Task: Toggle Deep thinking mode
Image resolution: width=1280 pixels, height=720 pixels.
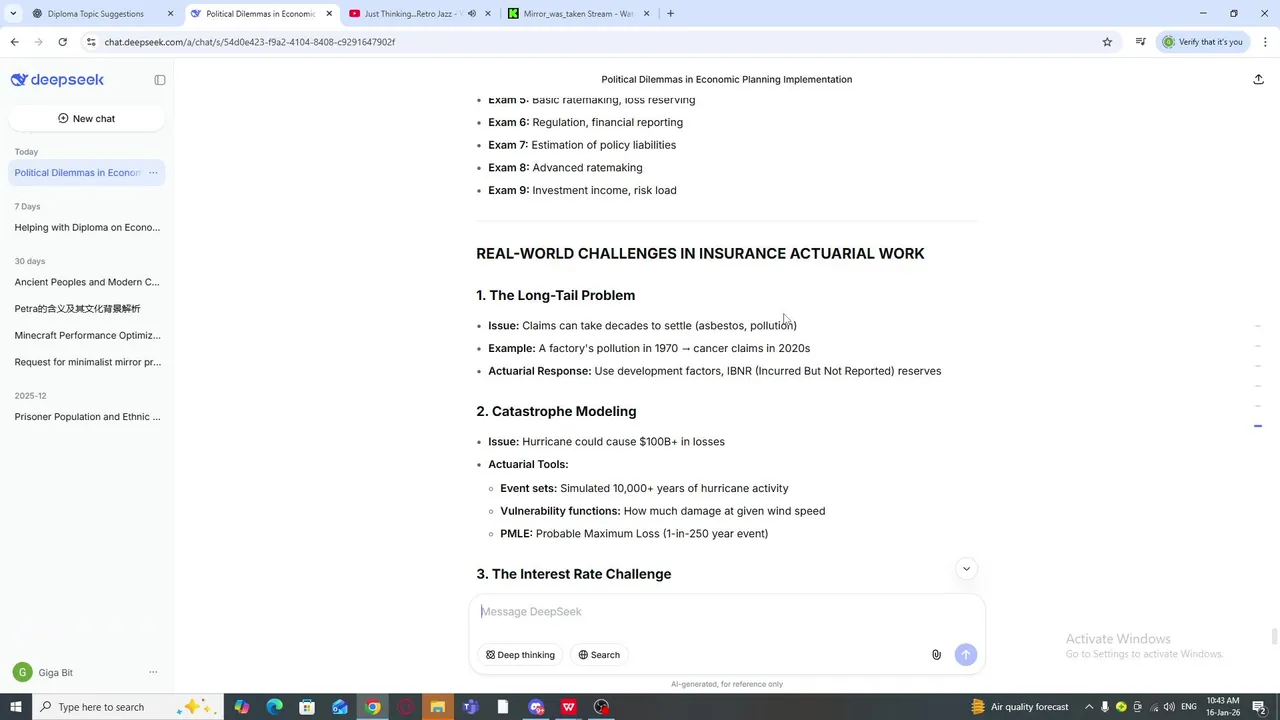Action: 520,655
